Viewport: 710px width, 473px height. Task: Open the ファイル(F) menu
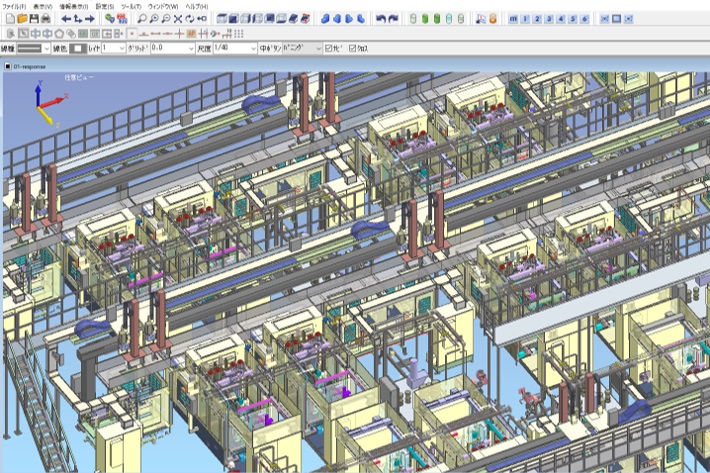pos(14,6)
